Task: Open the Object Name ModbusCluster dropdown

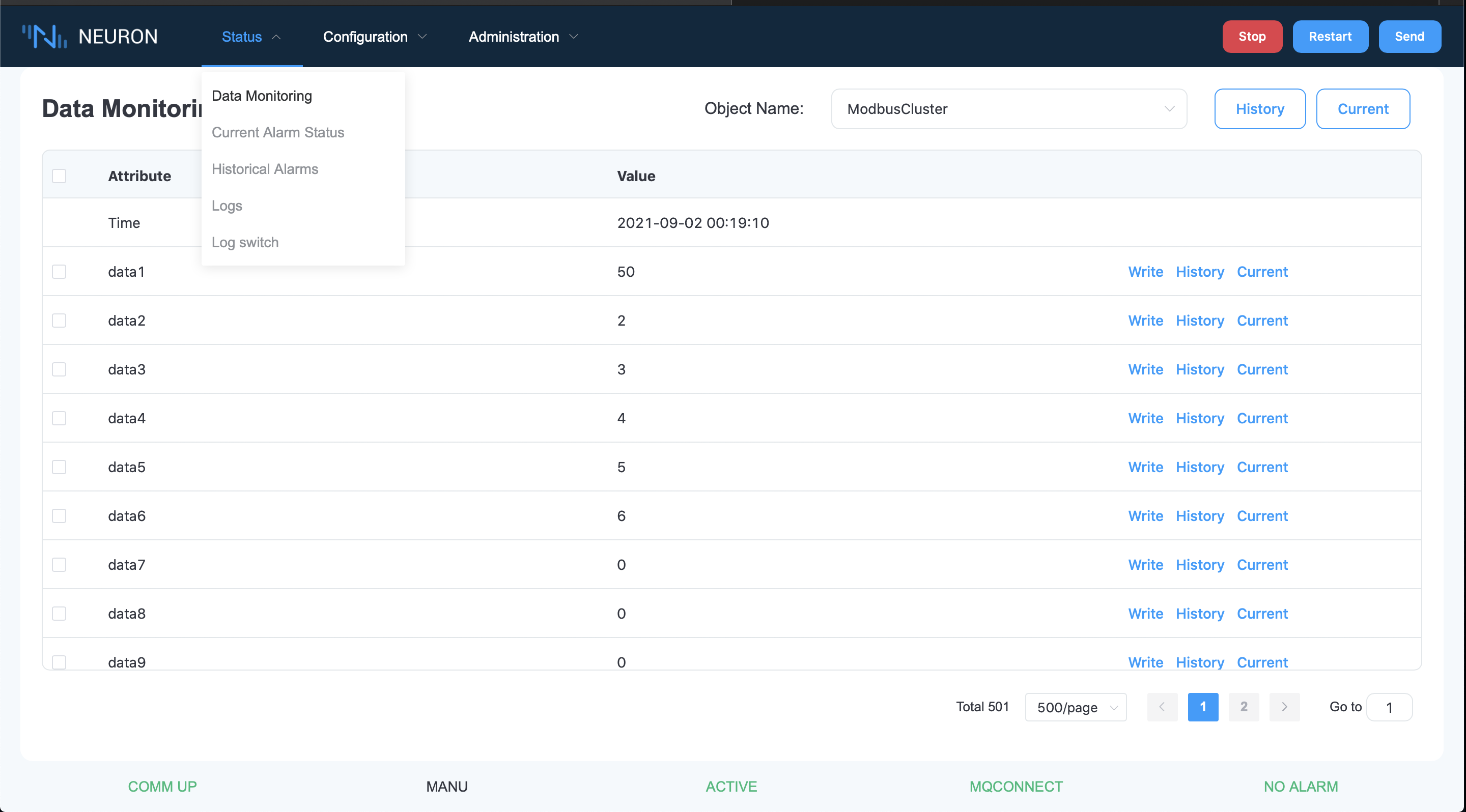Action: (x=1008, y=109)
